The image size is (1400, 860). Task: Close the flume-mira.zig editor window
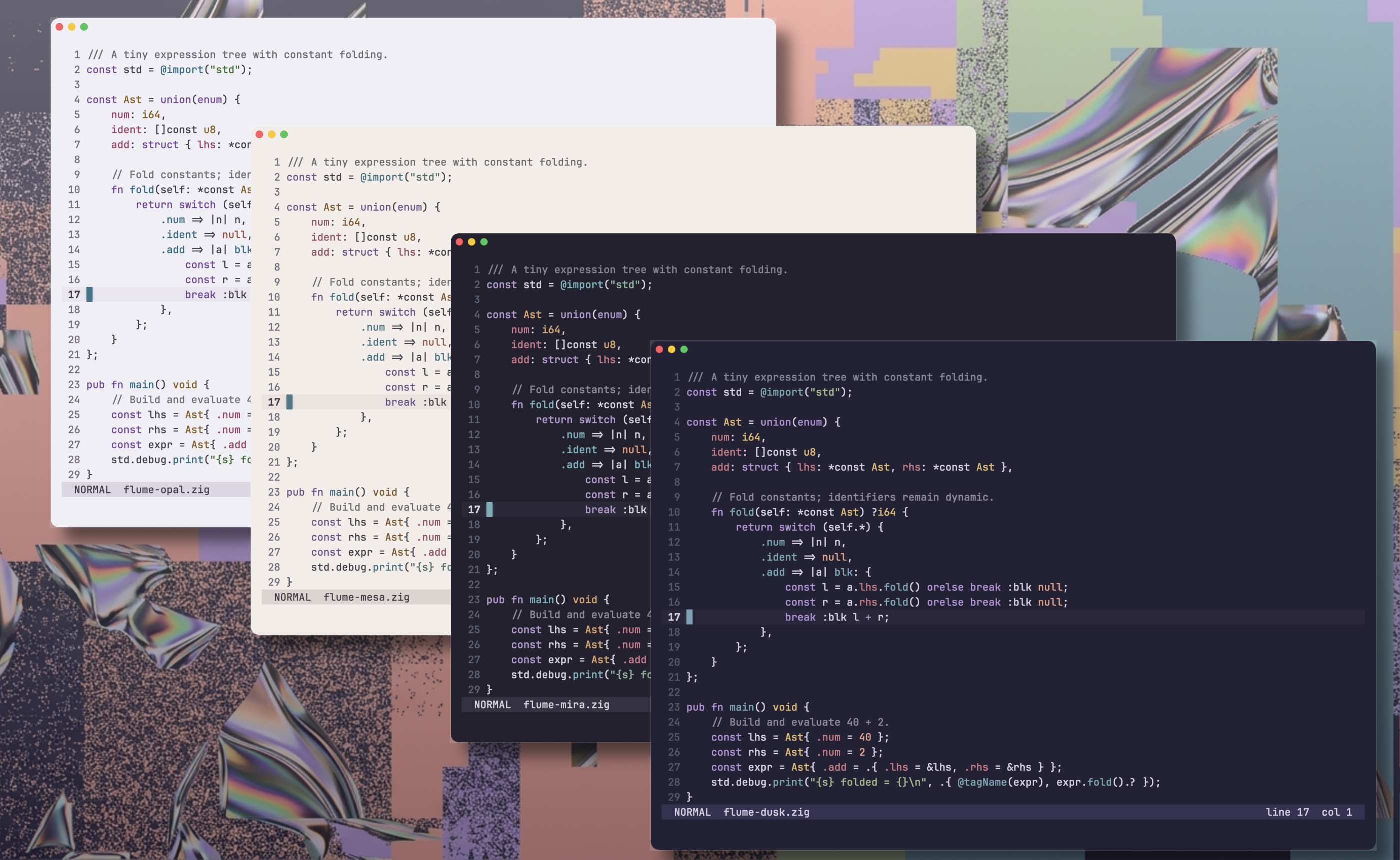(459, 242)
